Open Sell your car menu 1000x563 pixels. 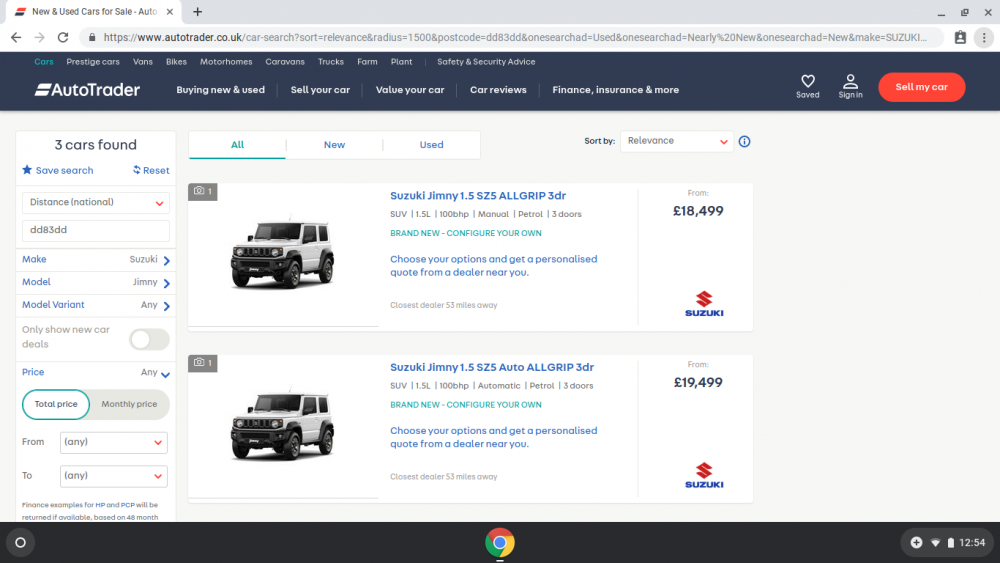(320, 90)
